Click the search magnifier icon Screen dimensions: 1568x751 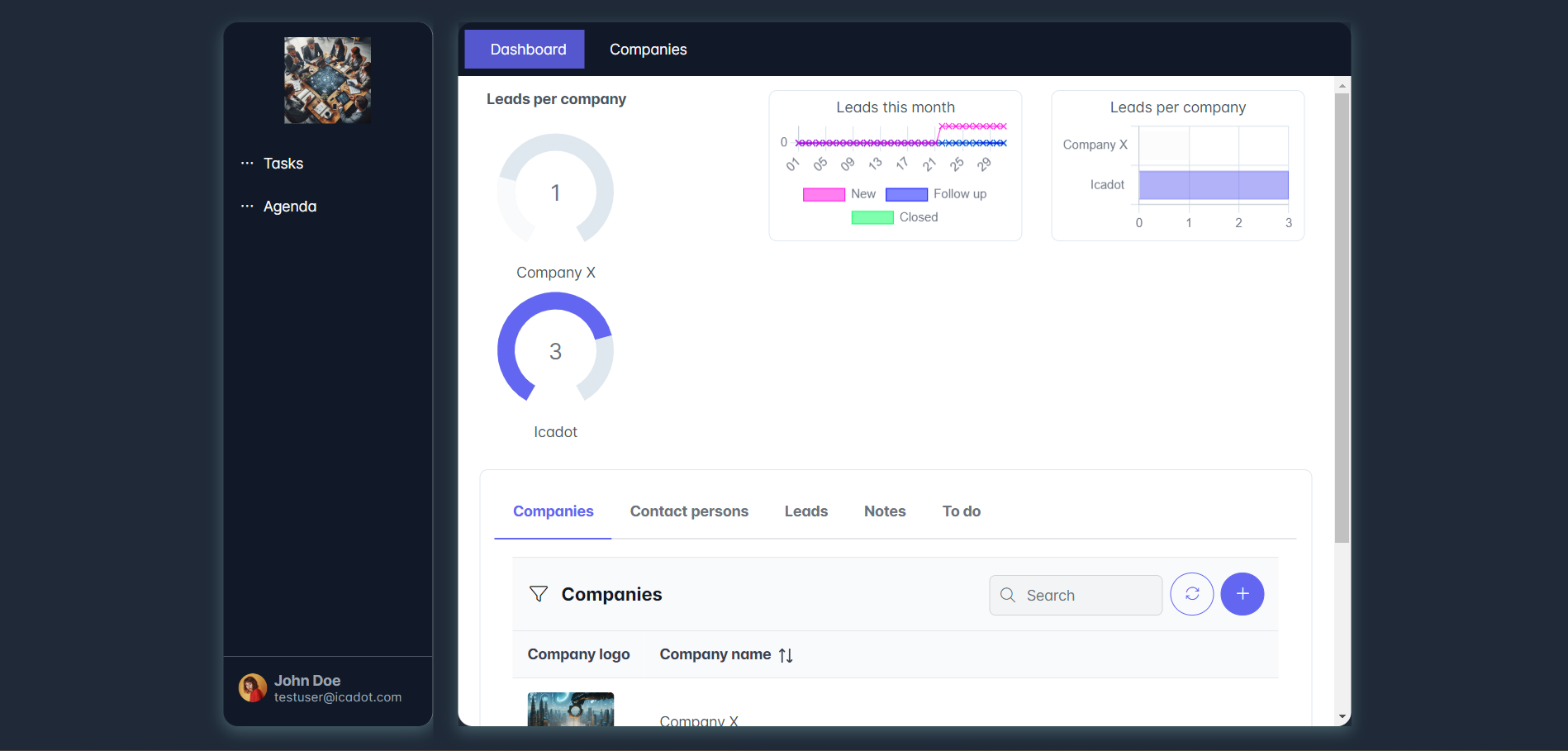[1008, 595]
